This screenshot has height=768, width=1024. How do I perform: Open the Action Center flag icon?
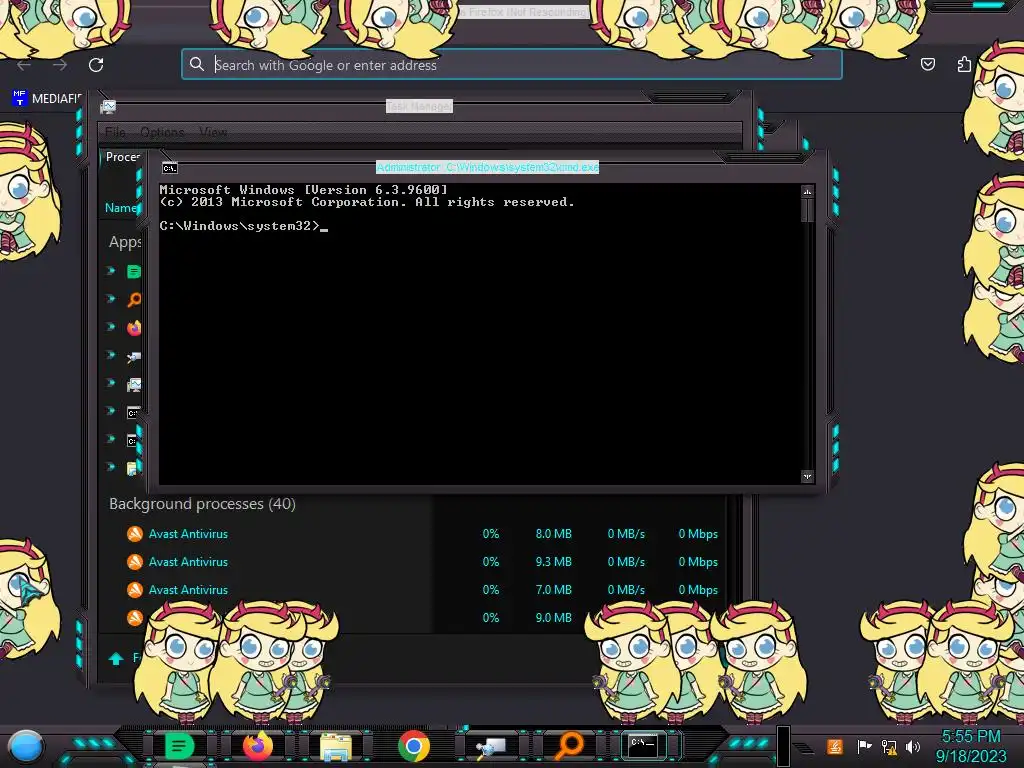(x=864, y=746)
